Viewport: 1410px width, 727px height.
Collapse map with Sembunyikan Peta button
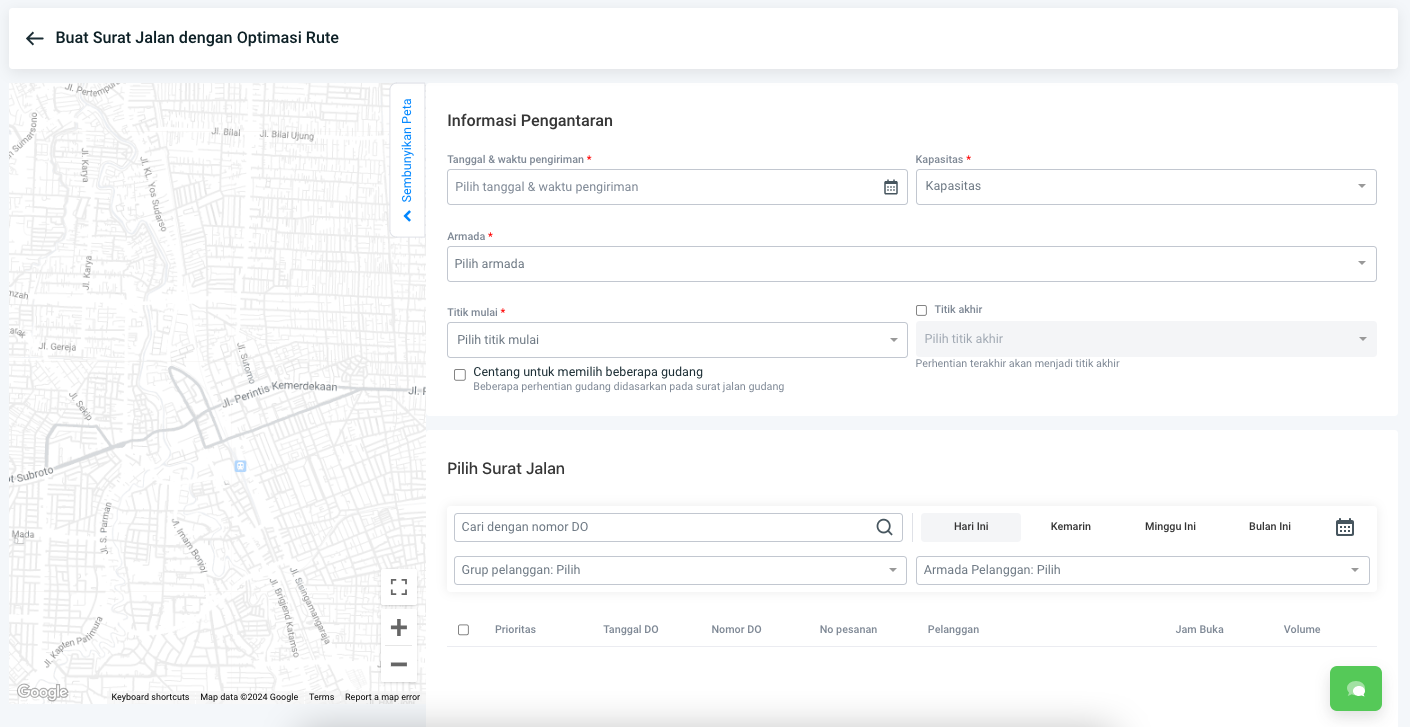click(407, 160)
